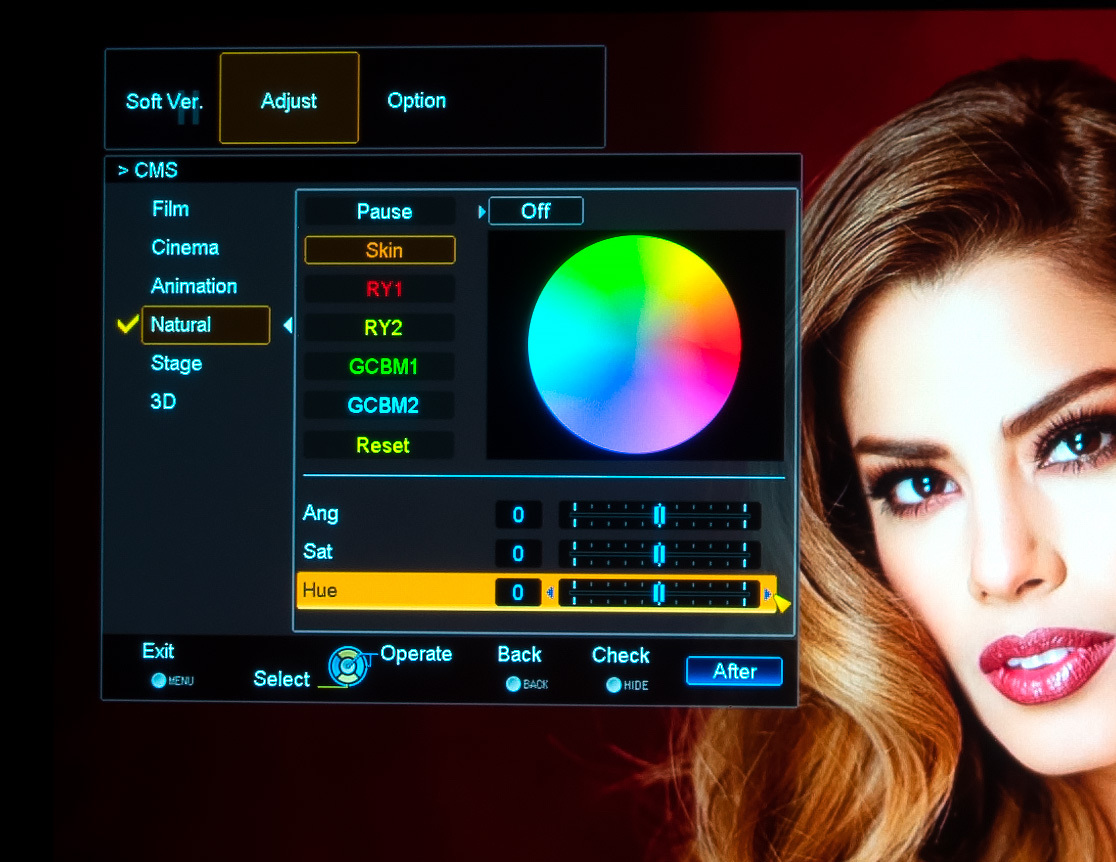Select the Adjust tab
The image size is (1116, 862).
[x=289, y=98]
